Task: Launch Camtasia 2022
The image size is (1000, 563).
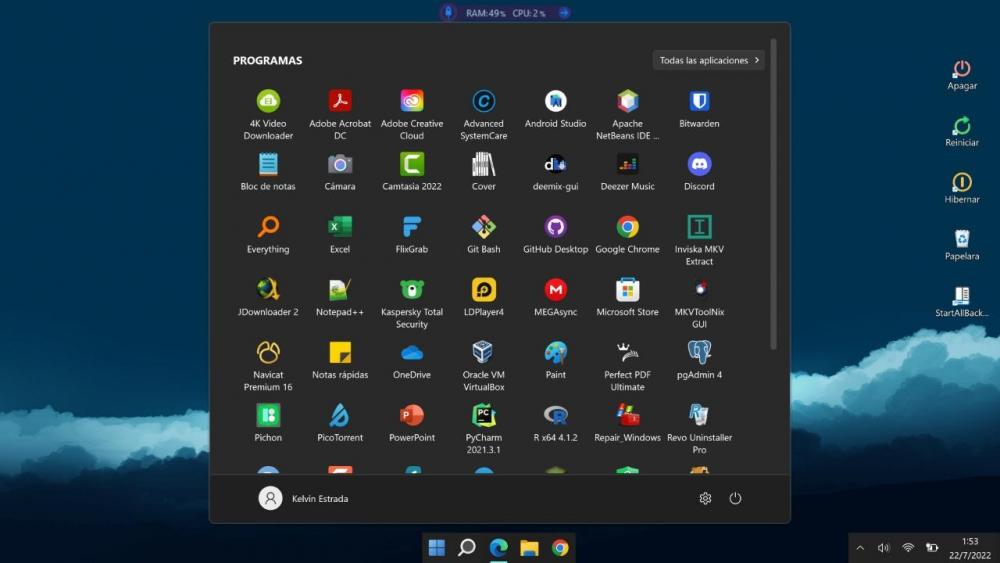Action: [x=411, y=165]
